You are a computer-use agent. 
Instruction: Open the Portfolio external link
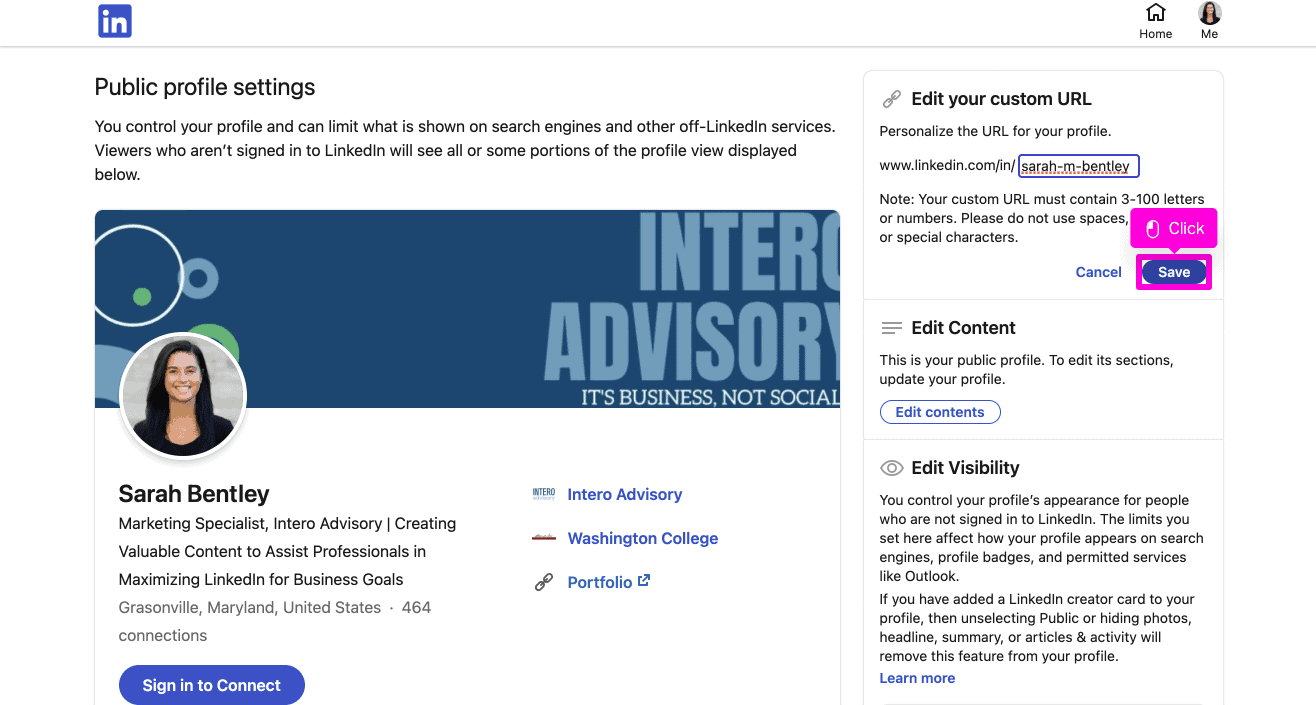point(609,582)
